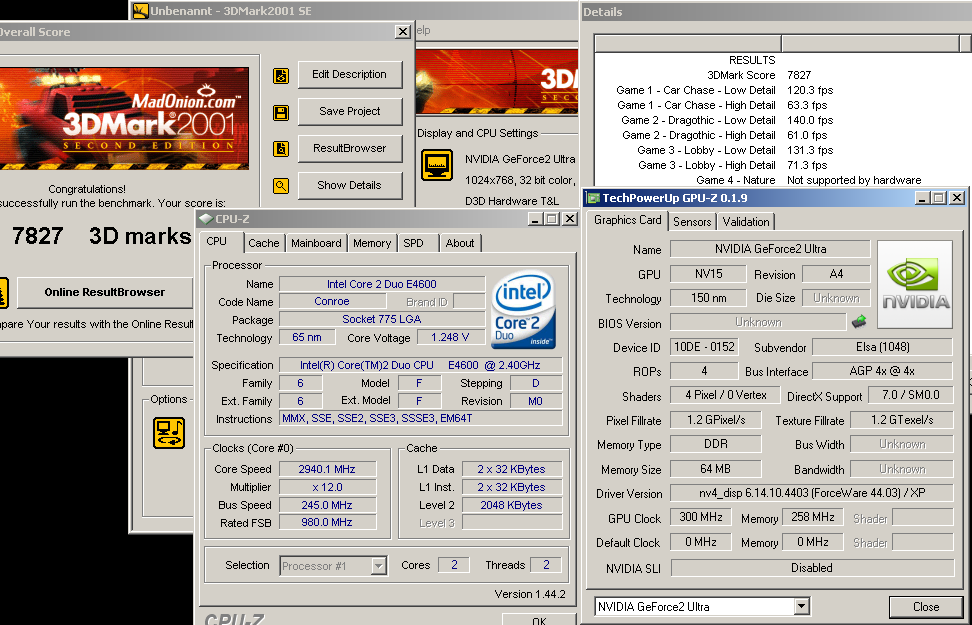972x625 pixels.
Task: Open the Memory tab in CPU-Z
Action: click(372, 243)
